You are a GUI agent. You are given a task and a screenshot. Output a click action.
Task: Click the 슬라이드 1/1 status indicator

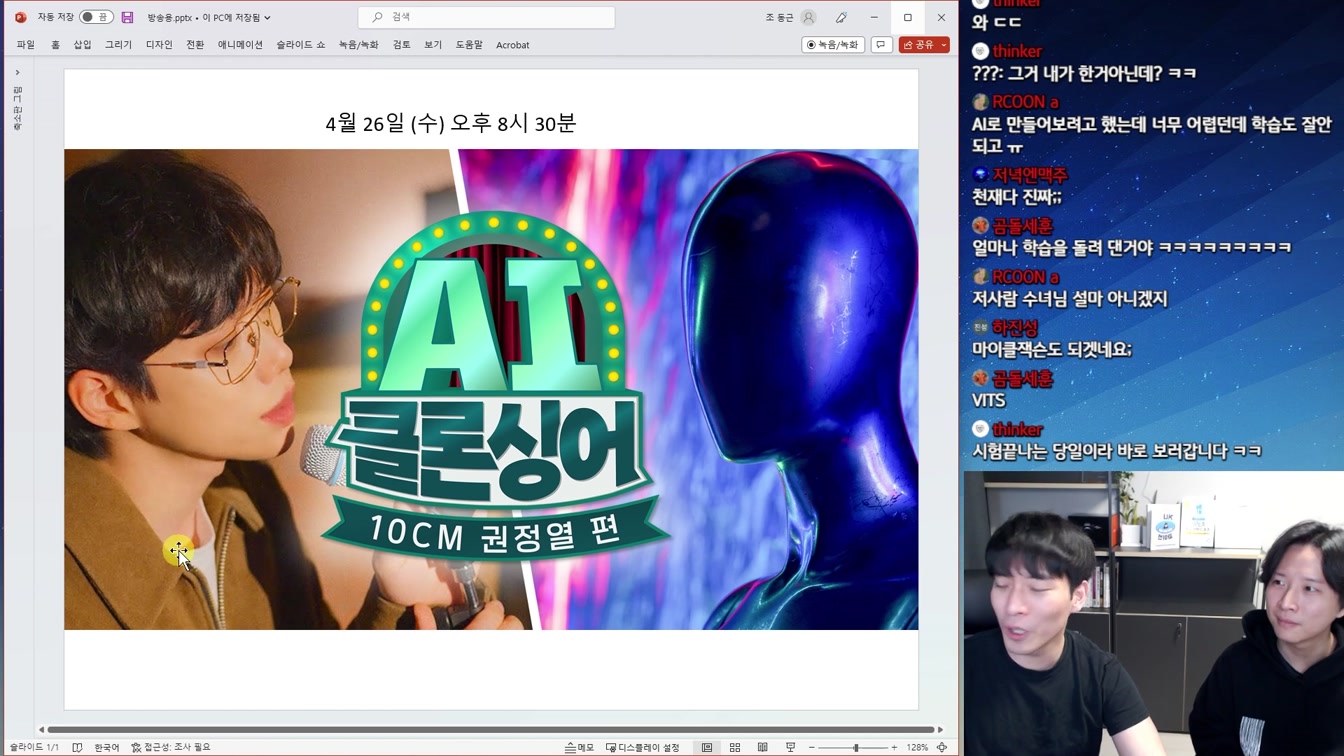point(34,747)
